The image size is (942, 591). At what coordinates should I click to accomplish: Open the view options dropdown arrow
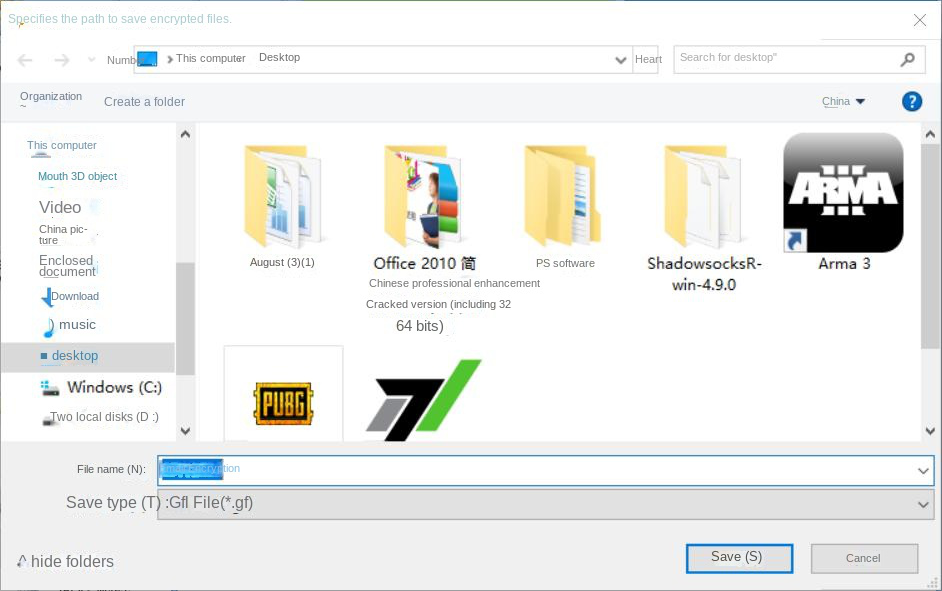click(x=860, y=102)
